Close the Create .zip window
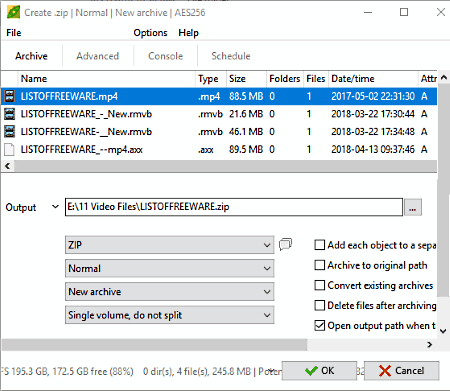Screen dimensions: 450x391 [x=441, y=12]
